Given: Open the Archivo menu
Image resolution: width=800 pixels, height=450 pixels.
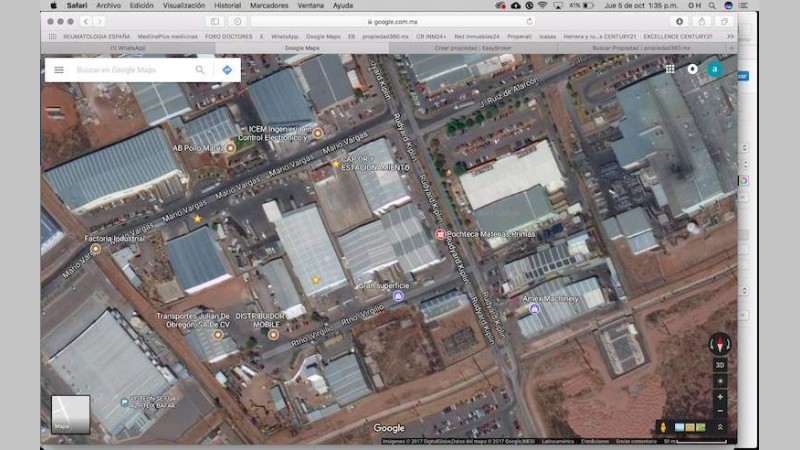Looking at the screenshot, I should (x=109, y=6).
